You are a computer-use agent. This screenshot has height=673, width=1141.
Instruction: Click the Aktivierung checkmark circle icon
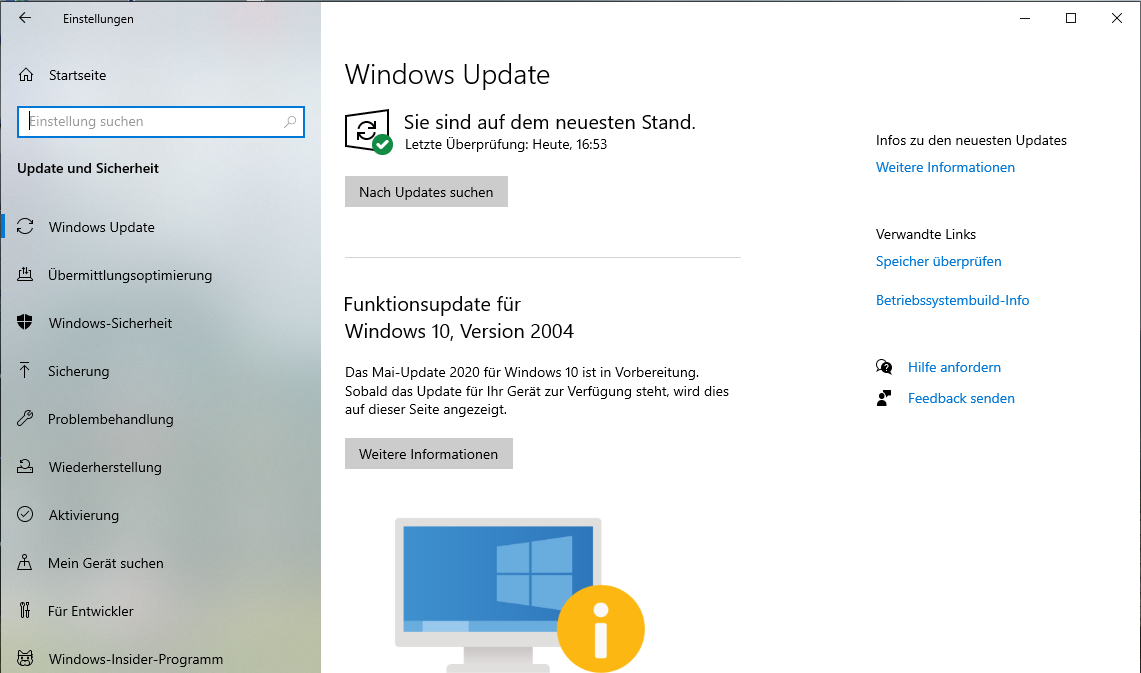tap(25, 514)
